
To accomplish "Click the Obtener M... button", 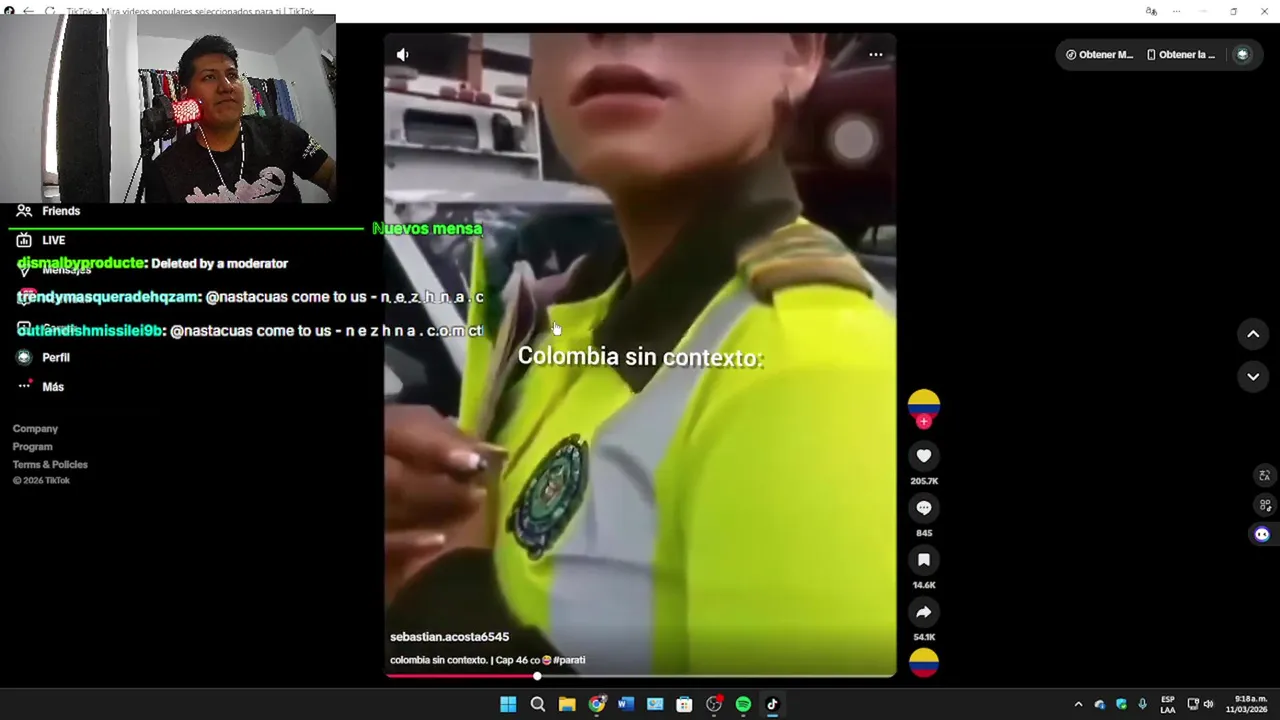I will click(1099, 55).
